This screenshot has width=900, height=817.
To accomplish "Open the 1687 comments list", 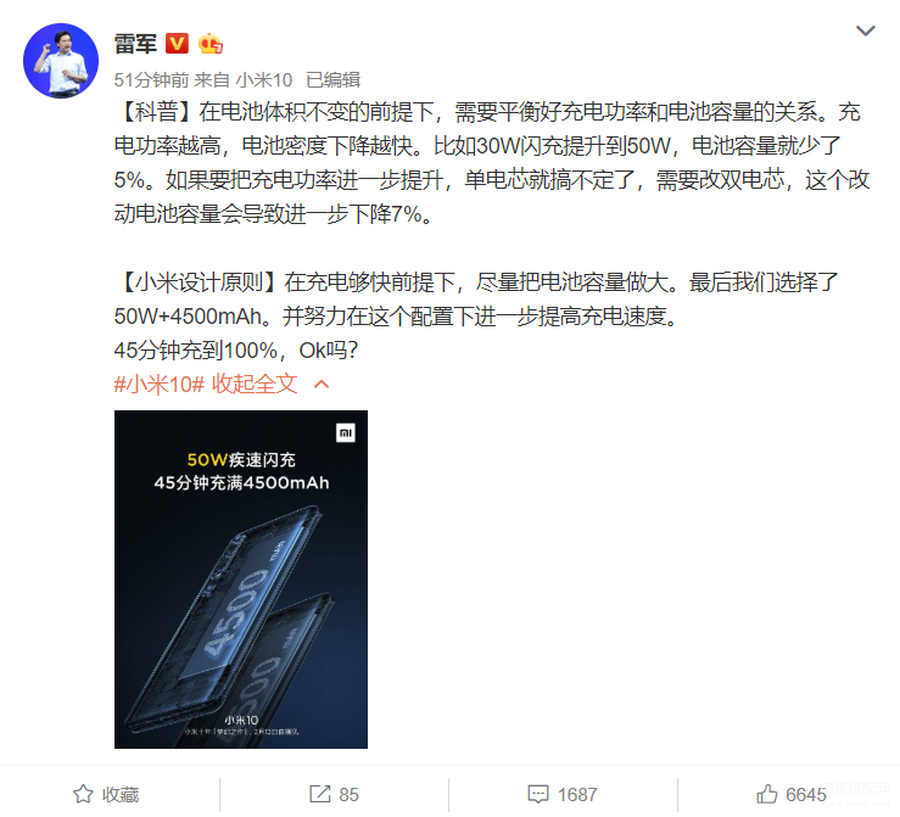I will [x=577, y=795].
